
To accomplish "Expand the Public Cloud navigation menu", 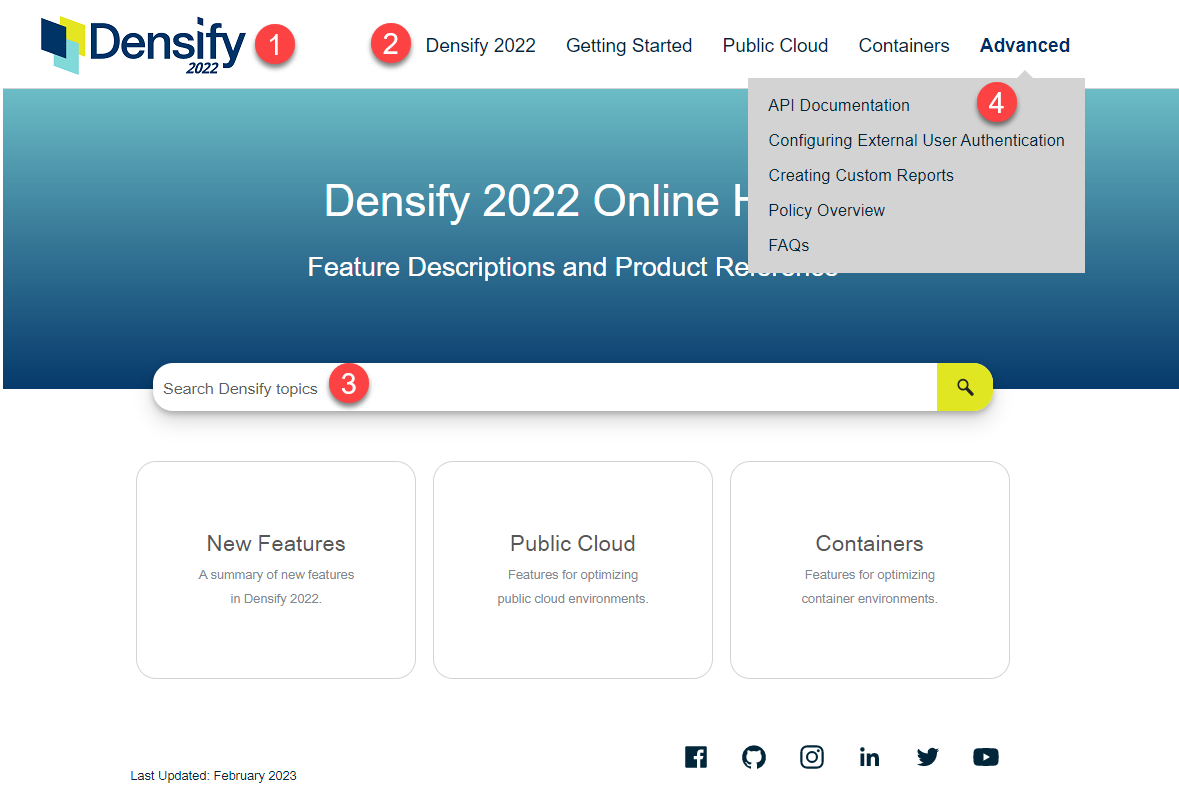I will coord(775,46).
